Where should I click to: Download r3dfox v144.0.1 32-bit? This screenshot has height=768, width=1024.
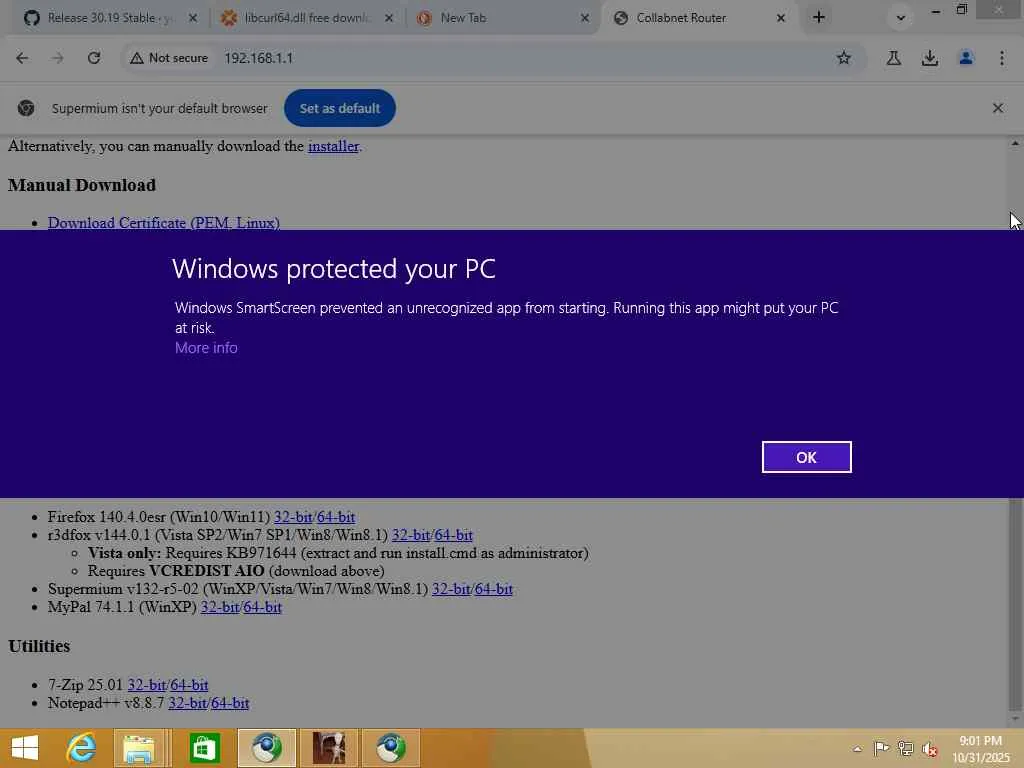[x=410, y=535]
